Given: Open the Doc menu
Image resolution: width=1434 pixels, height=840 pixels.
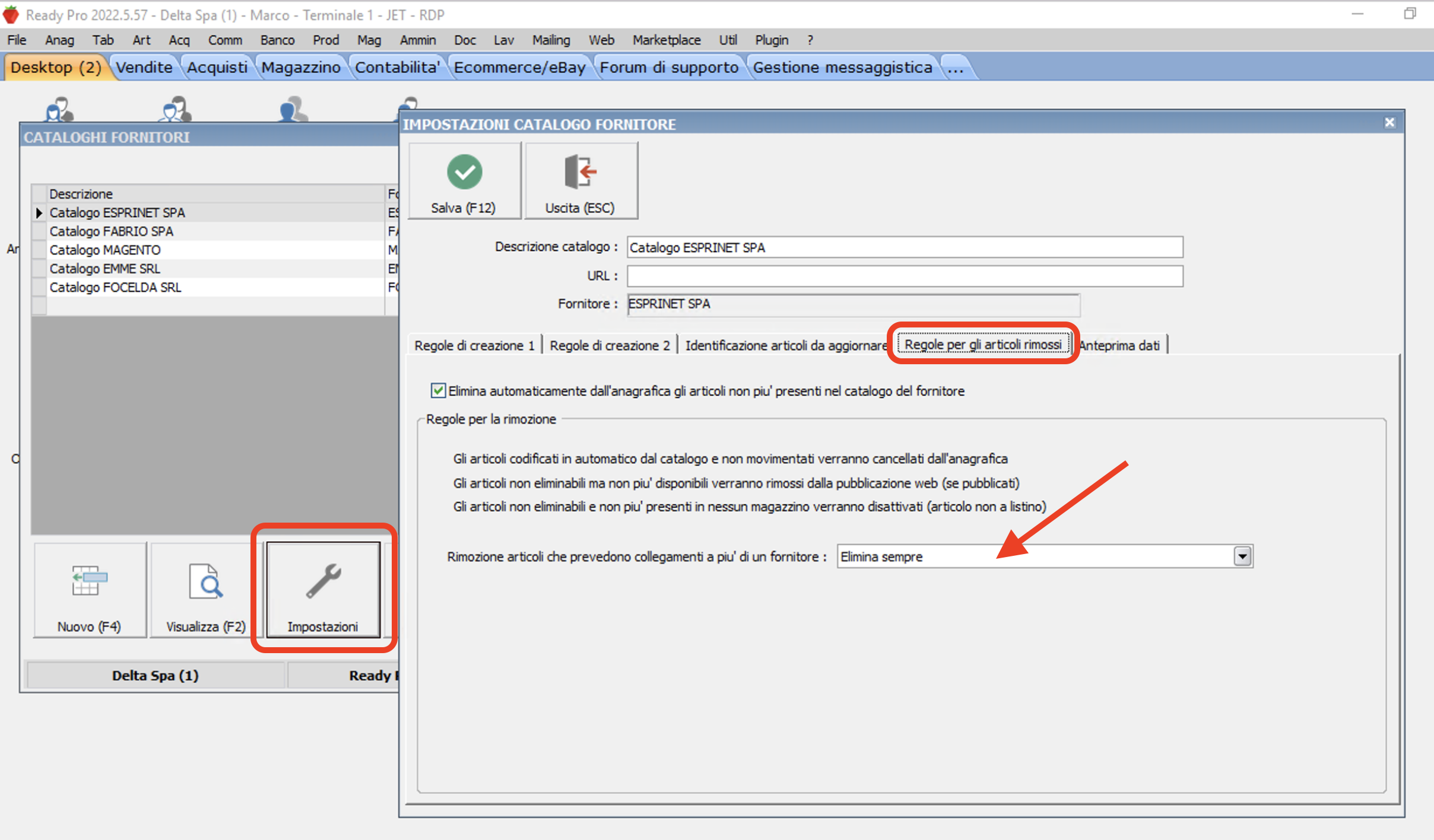Looking at the screenshot, I should tap(465, 40).
